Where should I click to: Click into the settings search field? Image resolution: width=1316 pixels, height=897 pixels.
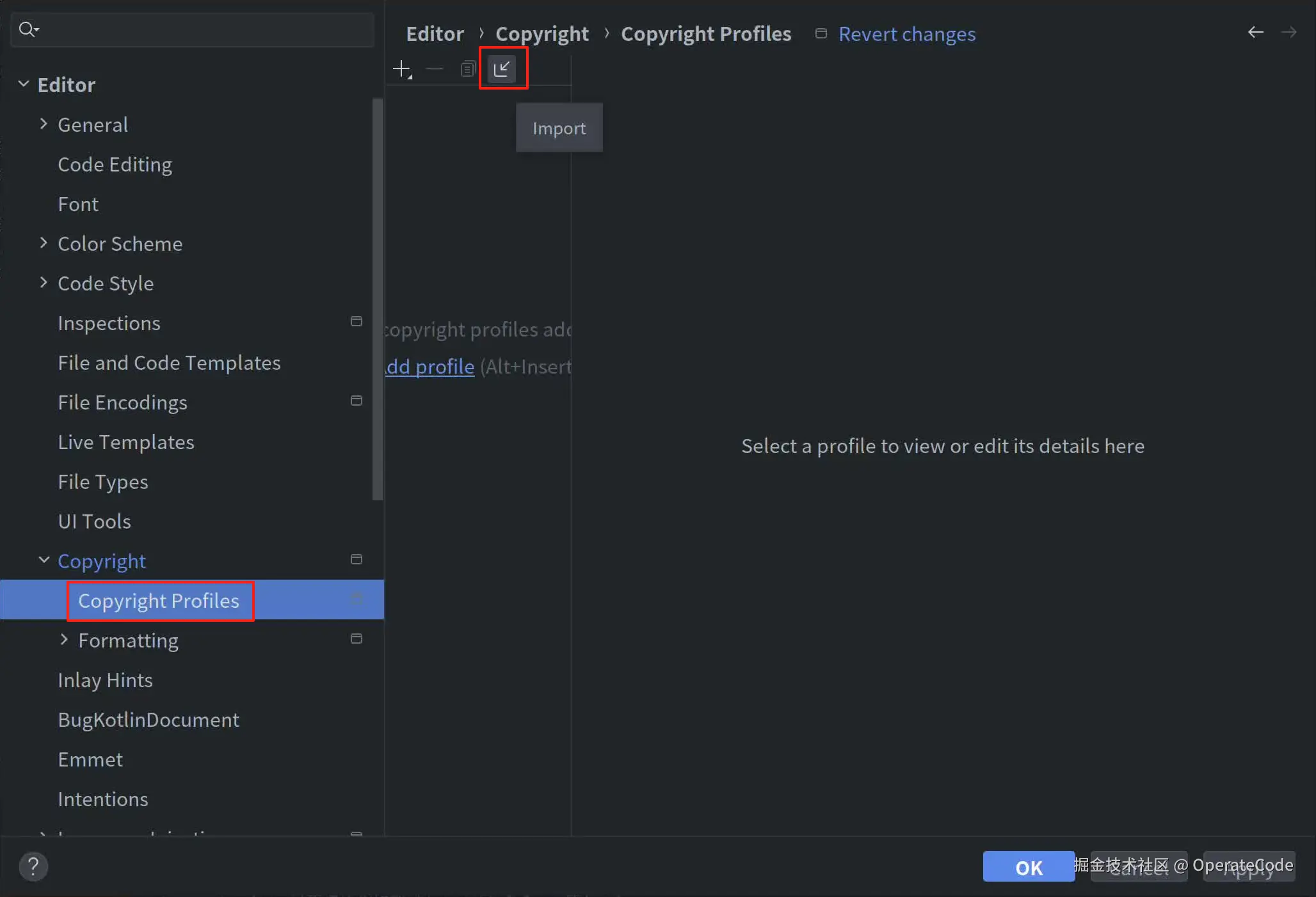[x=205, y=29]
